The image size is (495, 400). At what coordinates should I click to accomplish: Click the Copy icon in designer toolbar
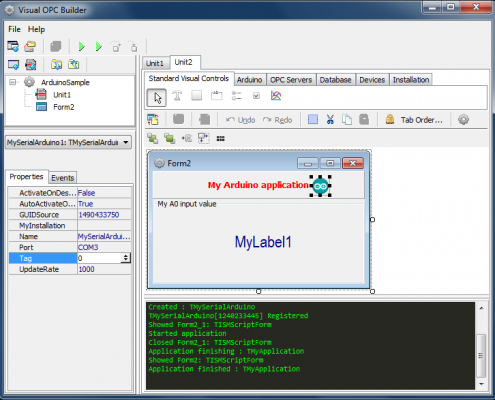tap(347, 119)
